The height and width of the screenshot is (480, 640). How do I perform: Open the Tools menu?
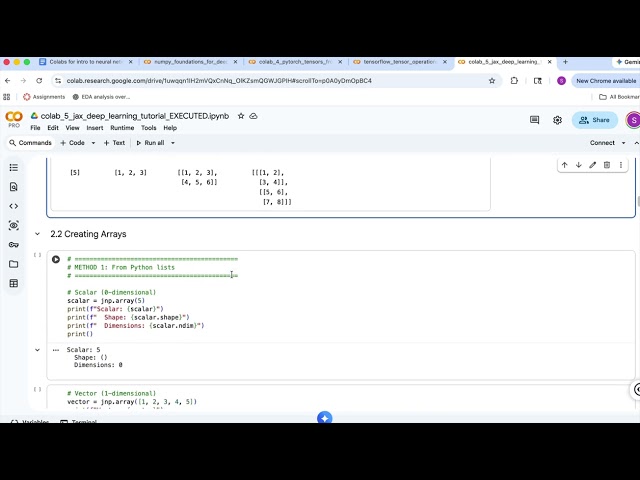pyautogui.click(x=149, y=128)
